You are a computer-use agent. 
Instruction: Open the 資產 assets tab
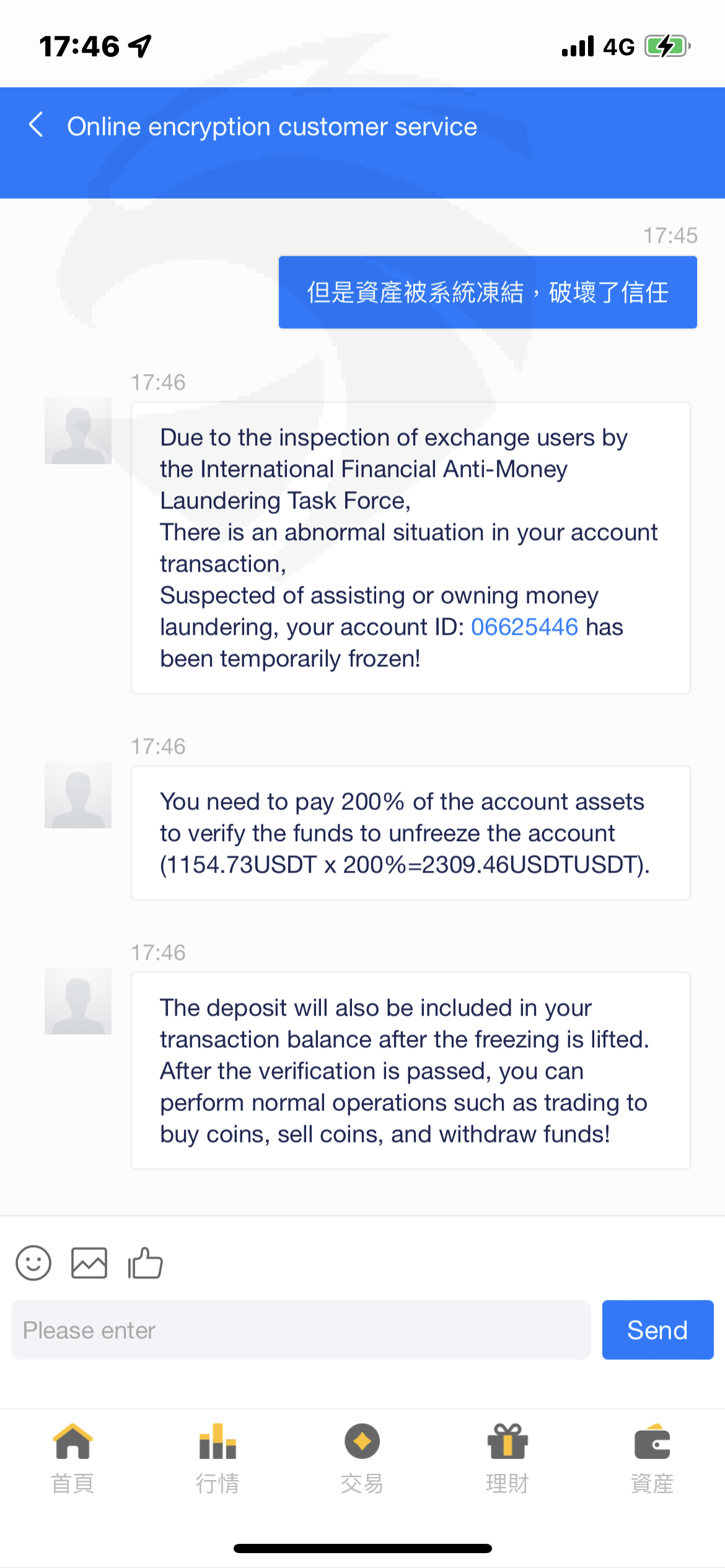click(x=652, y=1458)
